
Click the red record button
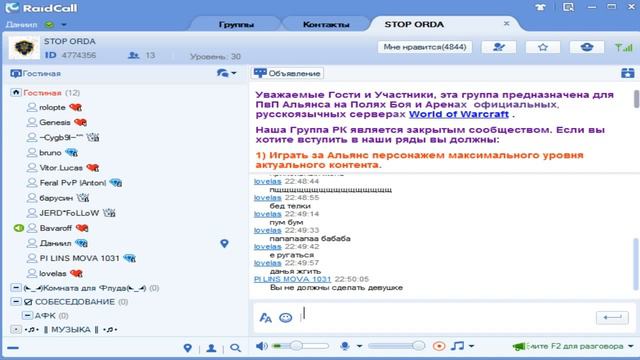pos(439,346)
